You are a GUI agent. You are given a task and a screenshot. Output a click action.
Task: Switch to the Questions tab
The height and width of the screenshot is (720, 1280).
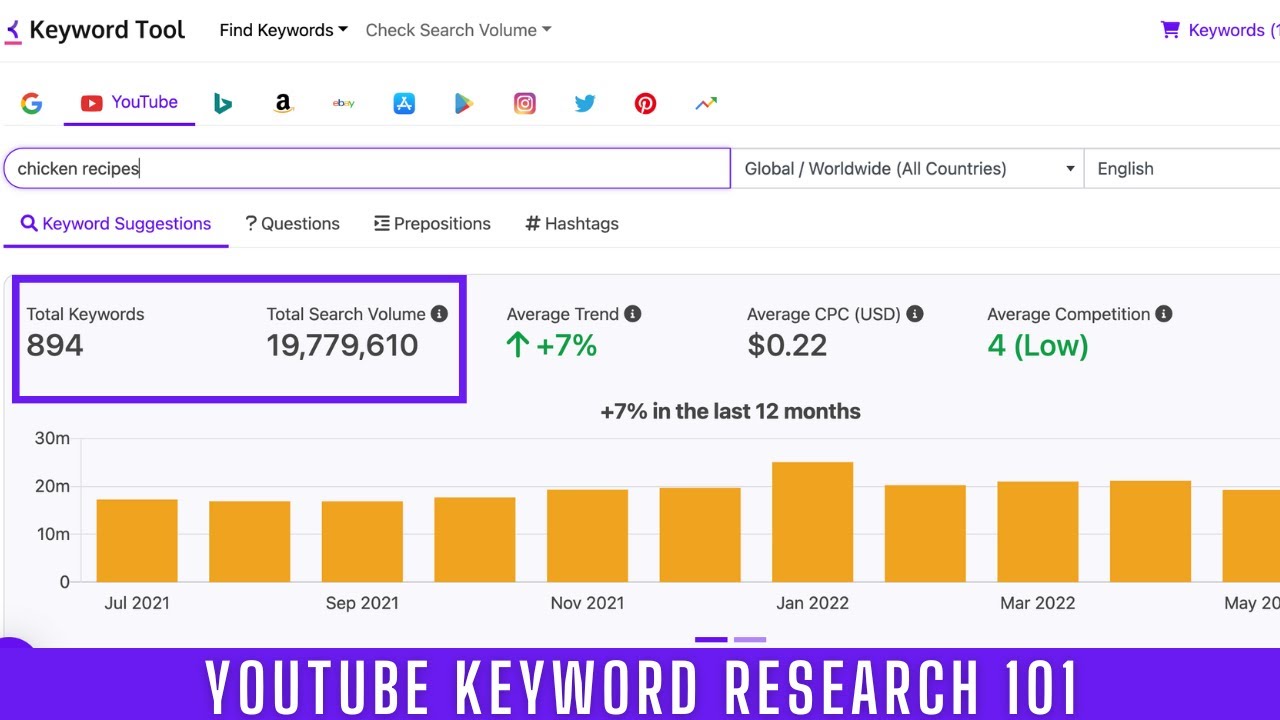point(292,224)
